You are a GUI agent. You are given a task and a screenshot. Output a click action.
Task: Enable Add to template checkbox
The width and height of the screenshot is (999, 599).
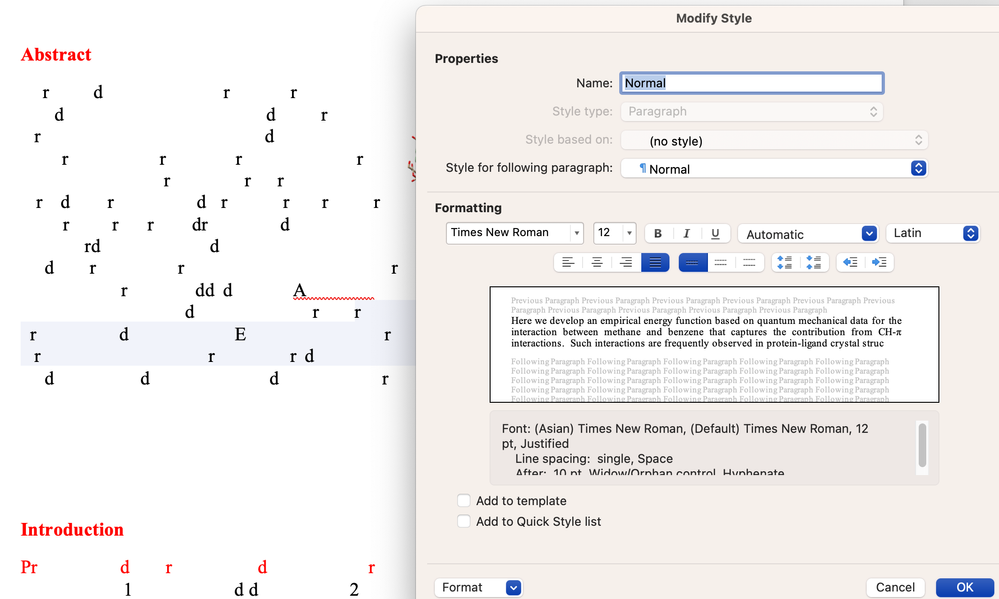pyautogui.click(x=464, y=501)
